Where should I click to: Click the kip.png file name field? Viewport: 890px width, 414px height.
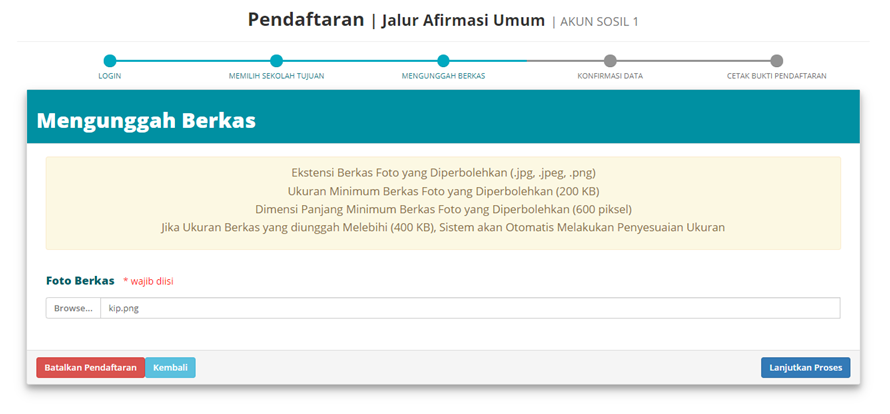click(470, 308)
